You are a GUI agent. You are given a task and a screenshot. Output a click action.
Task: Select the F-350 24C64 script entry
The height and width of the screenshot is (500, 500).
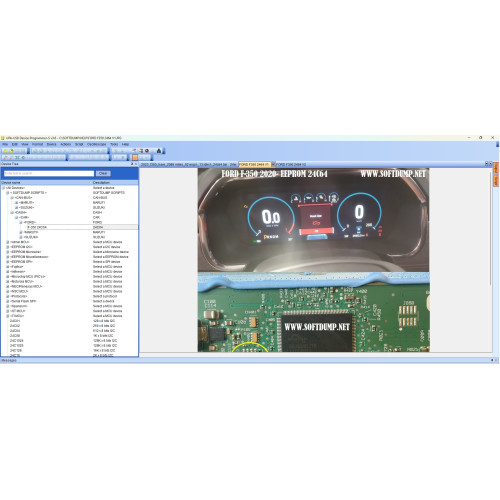point(37,227)
